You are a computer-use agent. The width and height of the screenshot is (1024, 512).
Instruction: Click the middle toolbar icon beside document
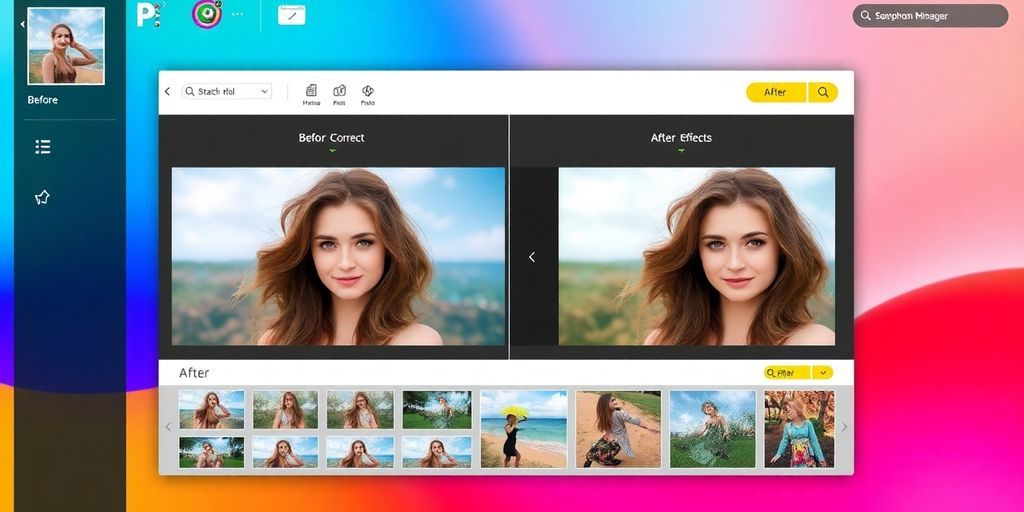(340, 94)
